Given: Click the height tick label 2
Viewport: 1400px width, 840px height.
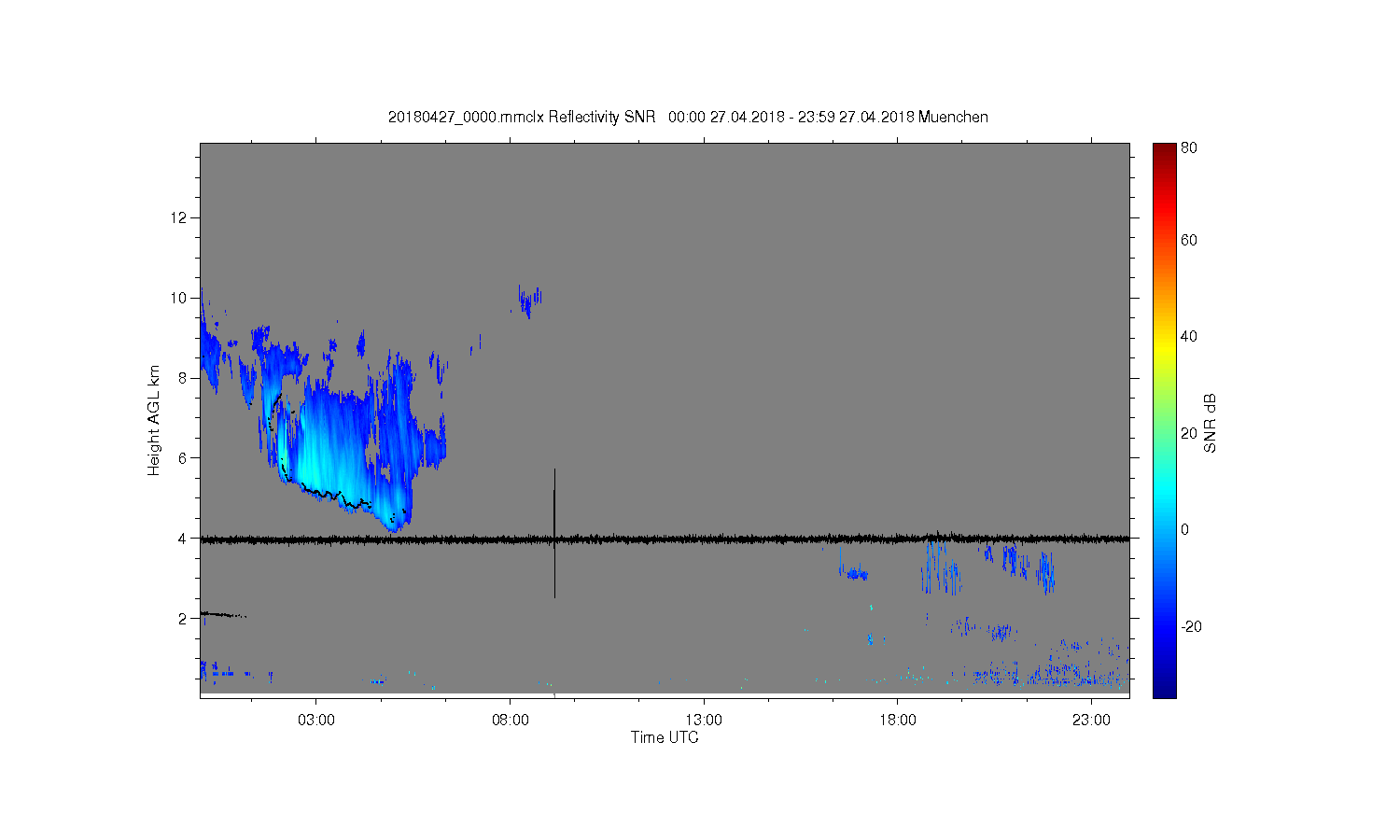Looking at the screenshot, I should 183,618.
